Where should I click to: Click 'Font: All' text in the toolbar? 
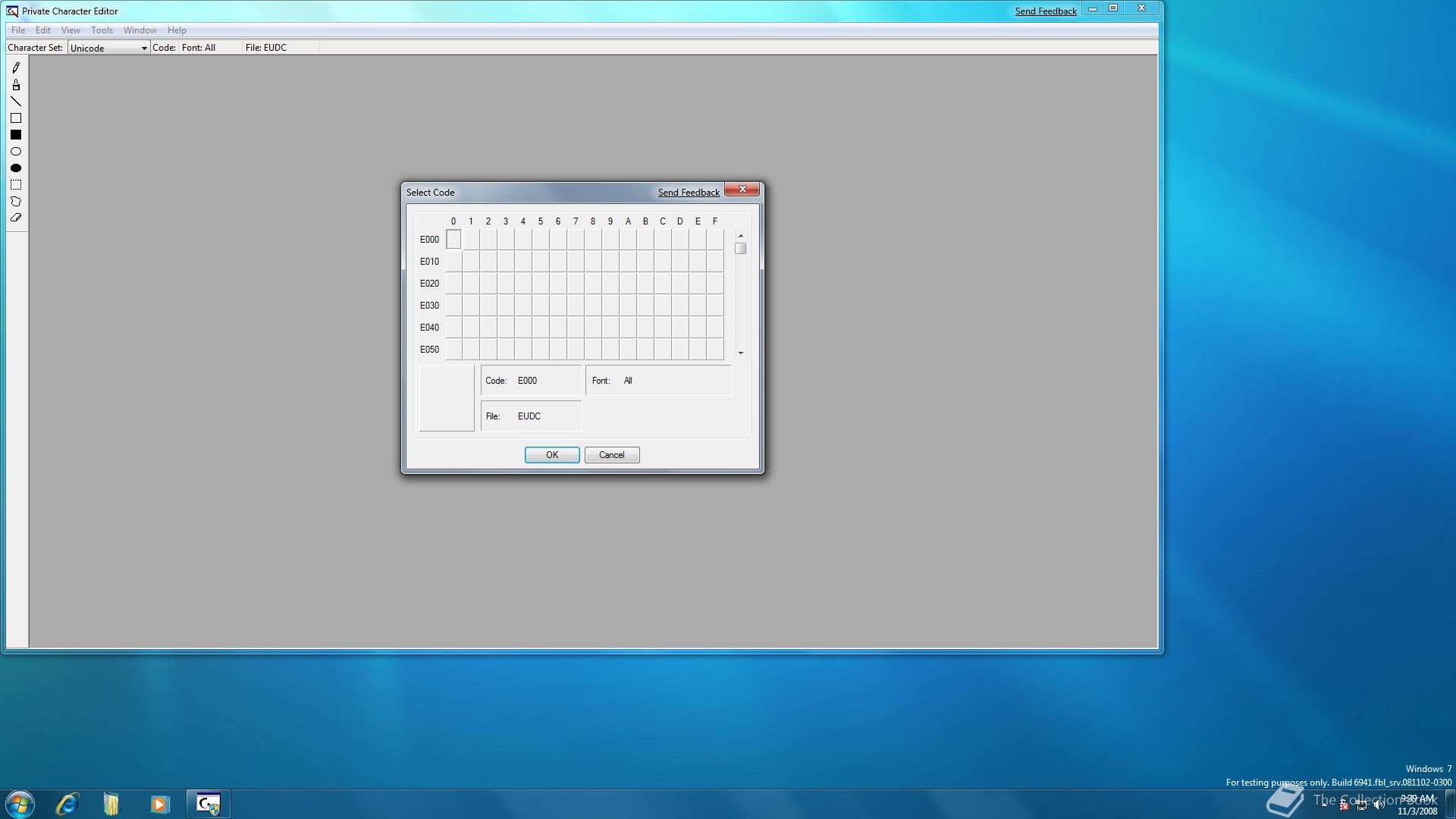coord(199,48)
